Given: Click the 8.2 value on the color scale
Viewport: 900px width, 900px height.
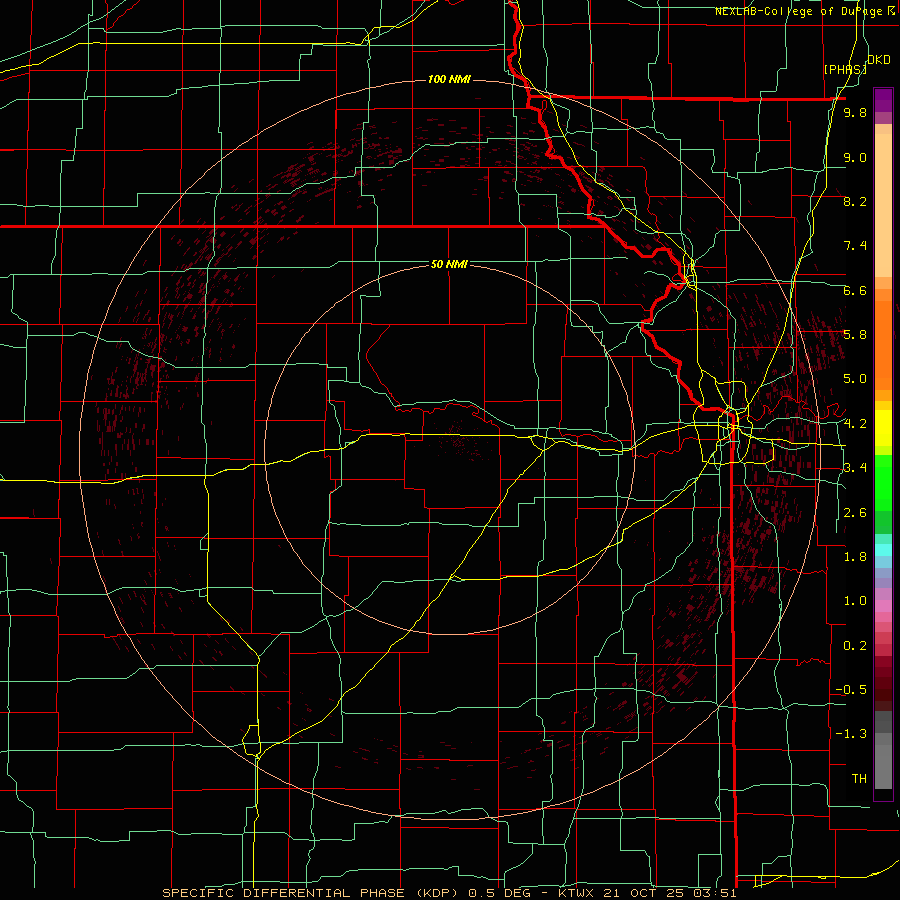Looking at the screenshot, I should pos(855,201).
